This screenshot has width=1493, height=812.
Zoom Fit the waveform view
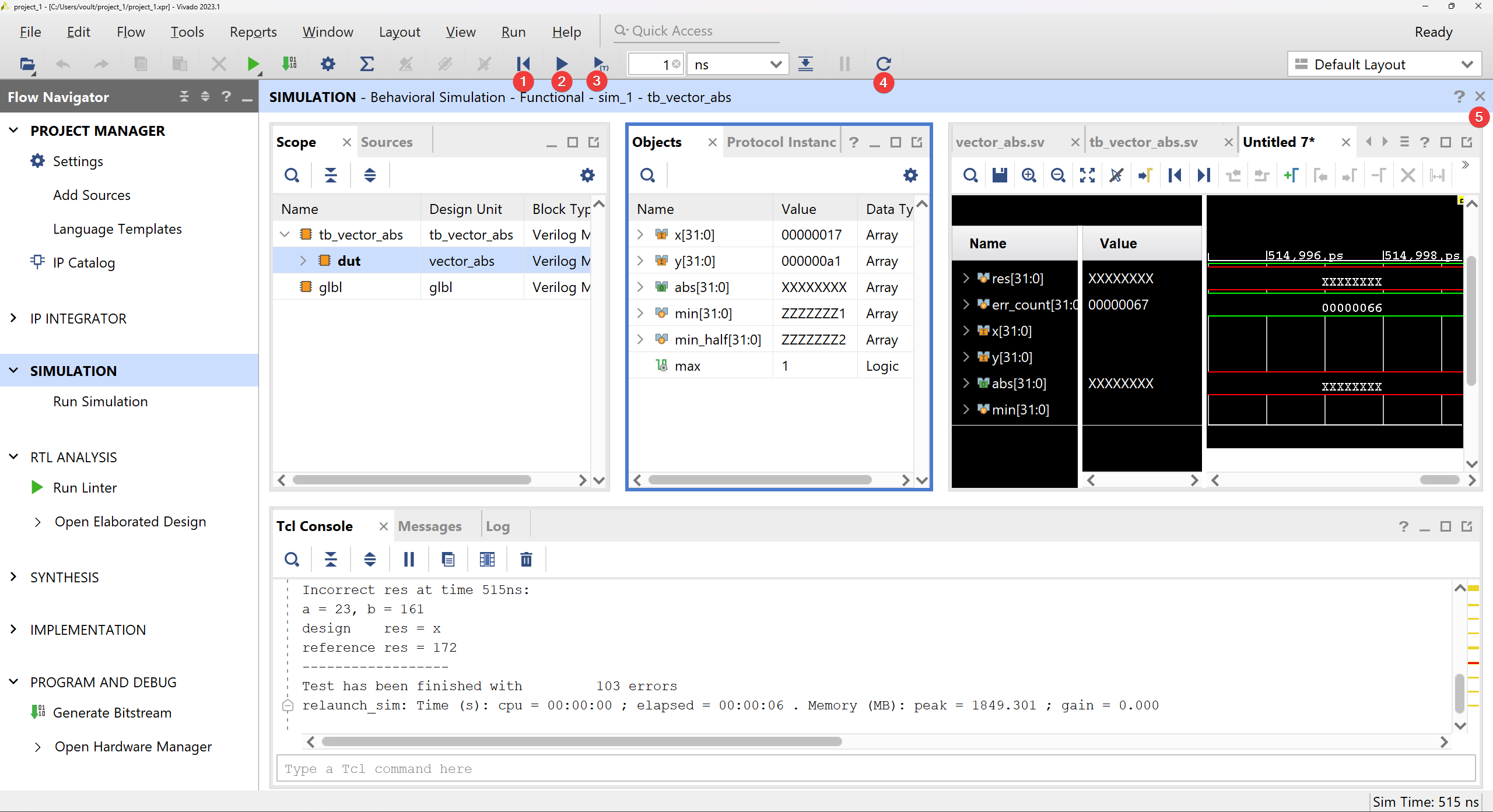1087,175
